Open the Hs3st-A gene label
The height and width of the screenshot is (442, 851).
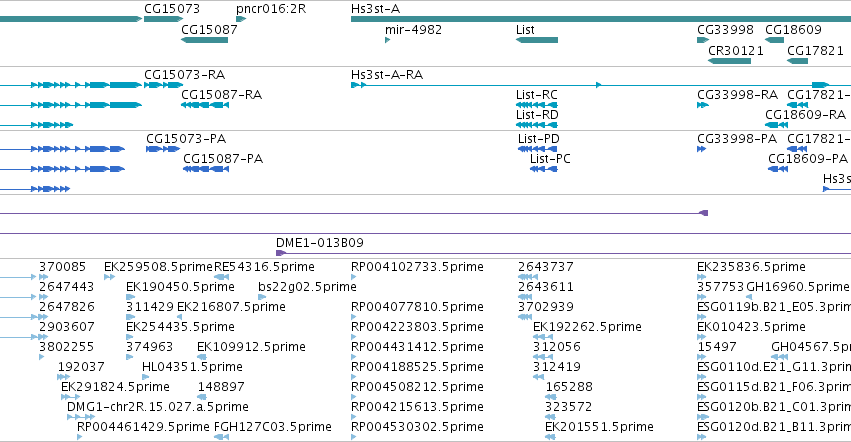(376, 9)
